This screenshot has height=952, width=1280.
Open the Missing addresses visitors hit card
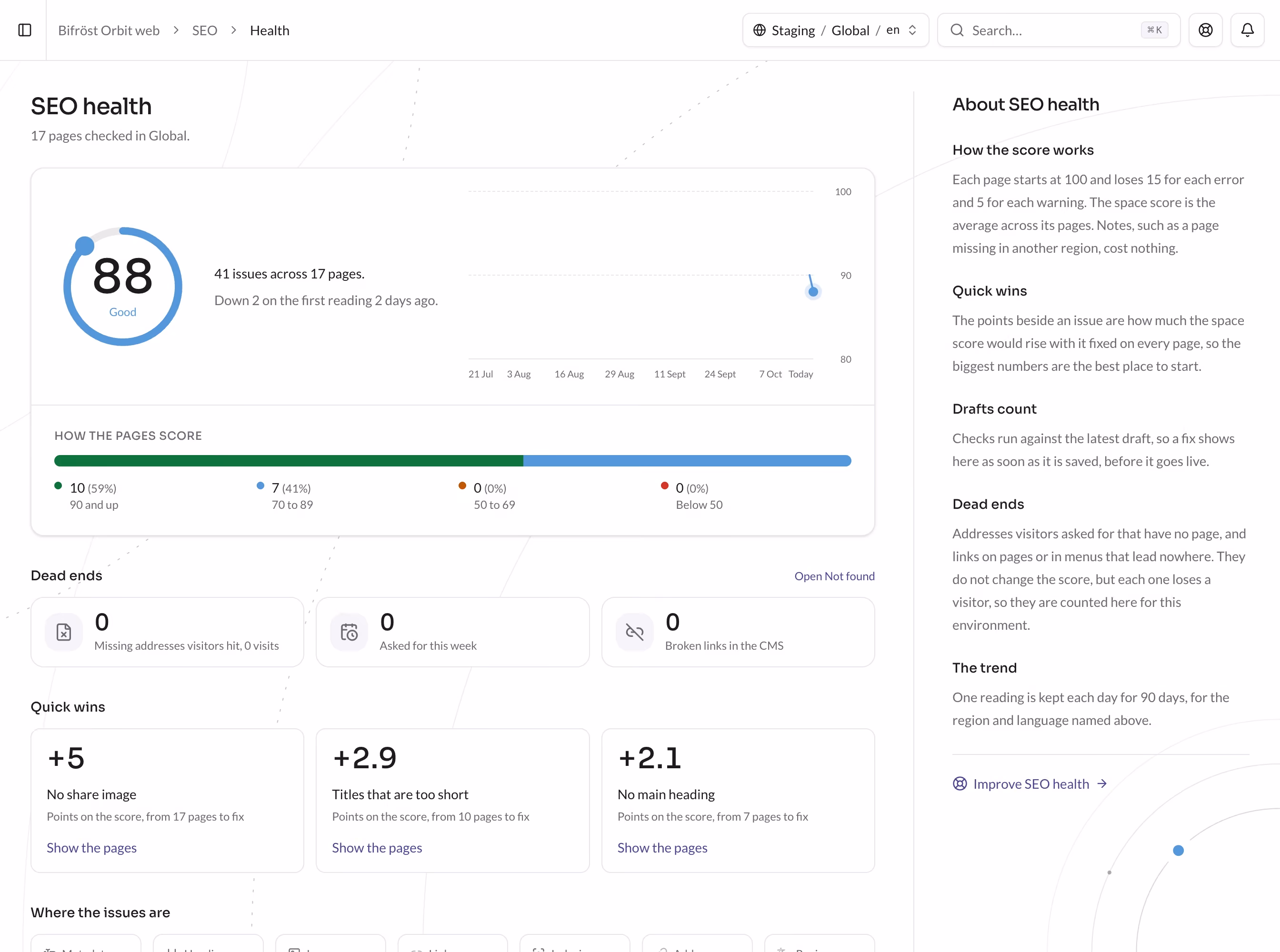[167, 632]
